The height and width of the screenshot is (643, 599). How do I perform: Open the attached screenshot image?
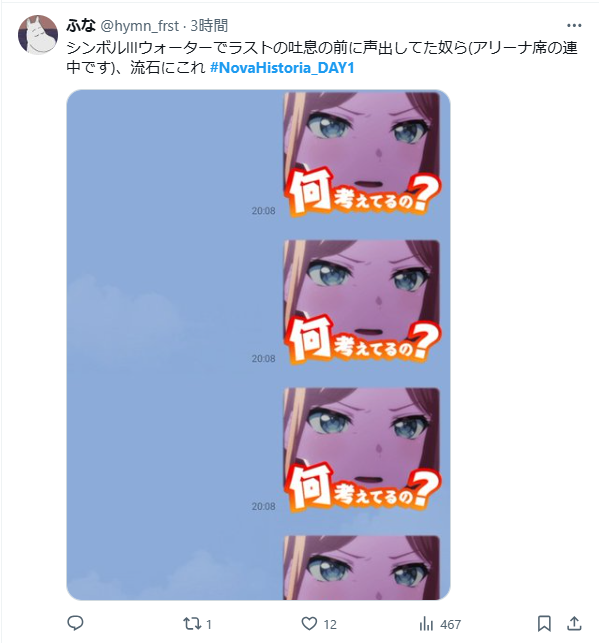pos(258,344)
